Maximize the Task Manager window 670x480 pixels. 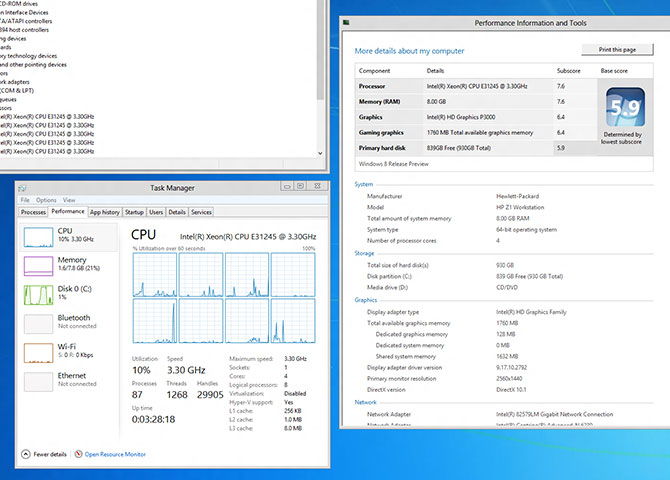(x=301, y=186)
